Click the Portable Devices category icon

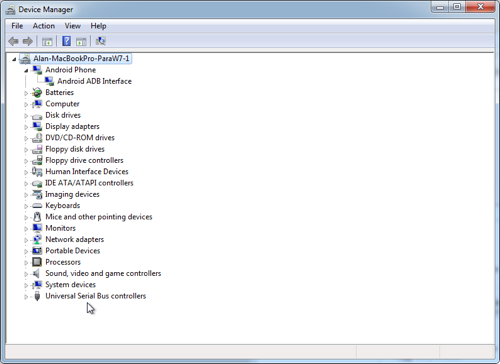click(37, 251)
